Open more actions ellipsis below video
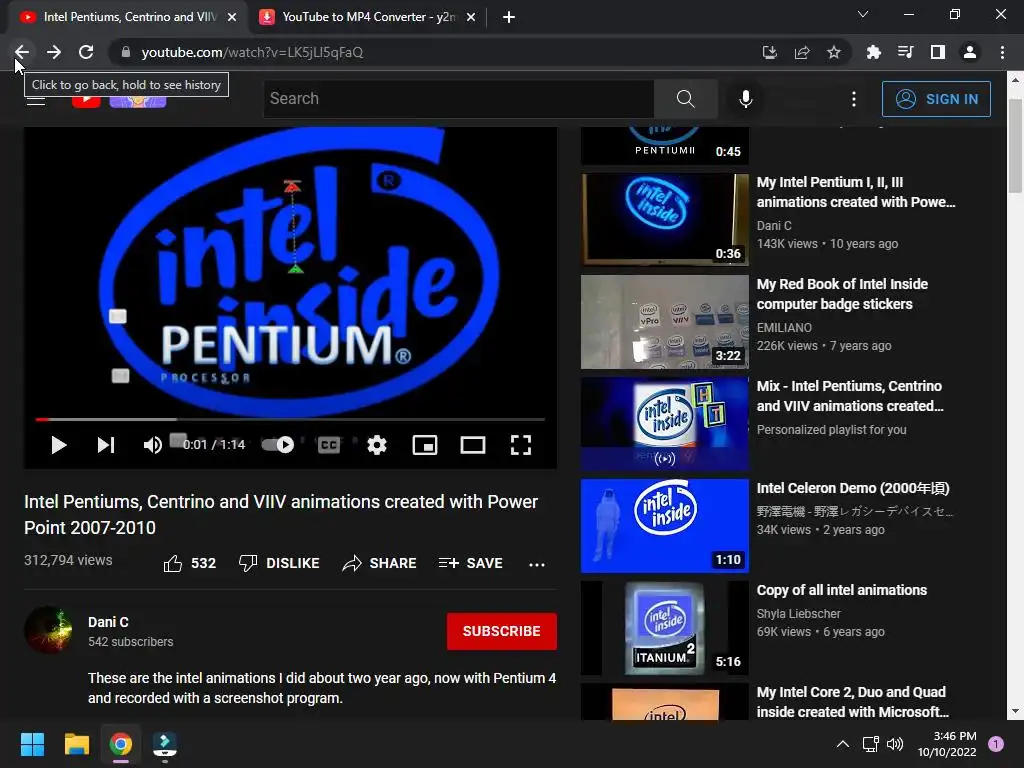 click(x=537, y=564)
